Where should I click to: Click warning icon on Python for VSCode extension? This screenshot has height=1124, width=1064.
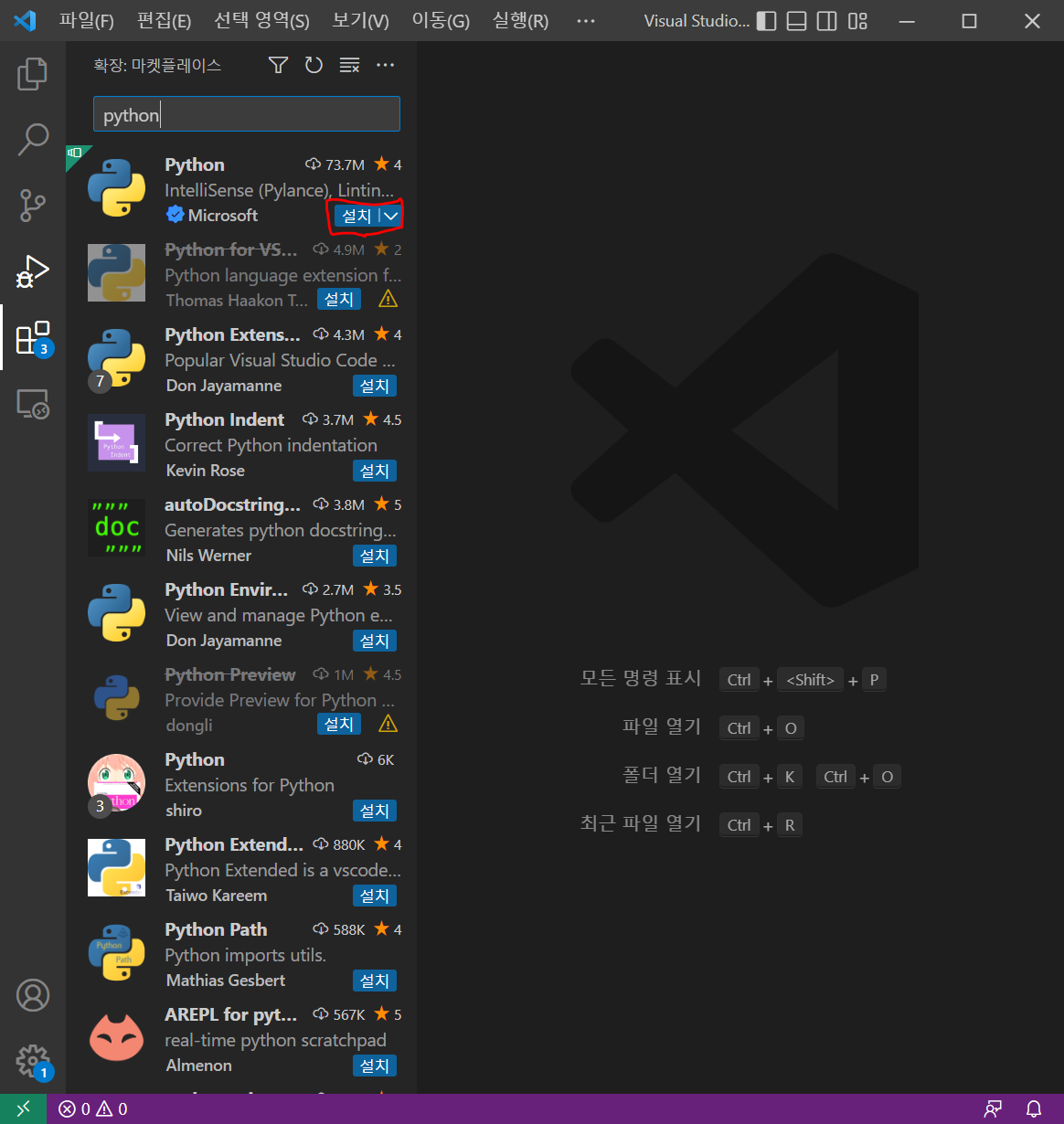click(388, 299)
